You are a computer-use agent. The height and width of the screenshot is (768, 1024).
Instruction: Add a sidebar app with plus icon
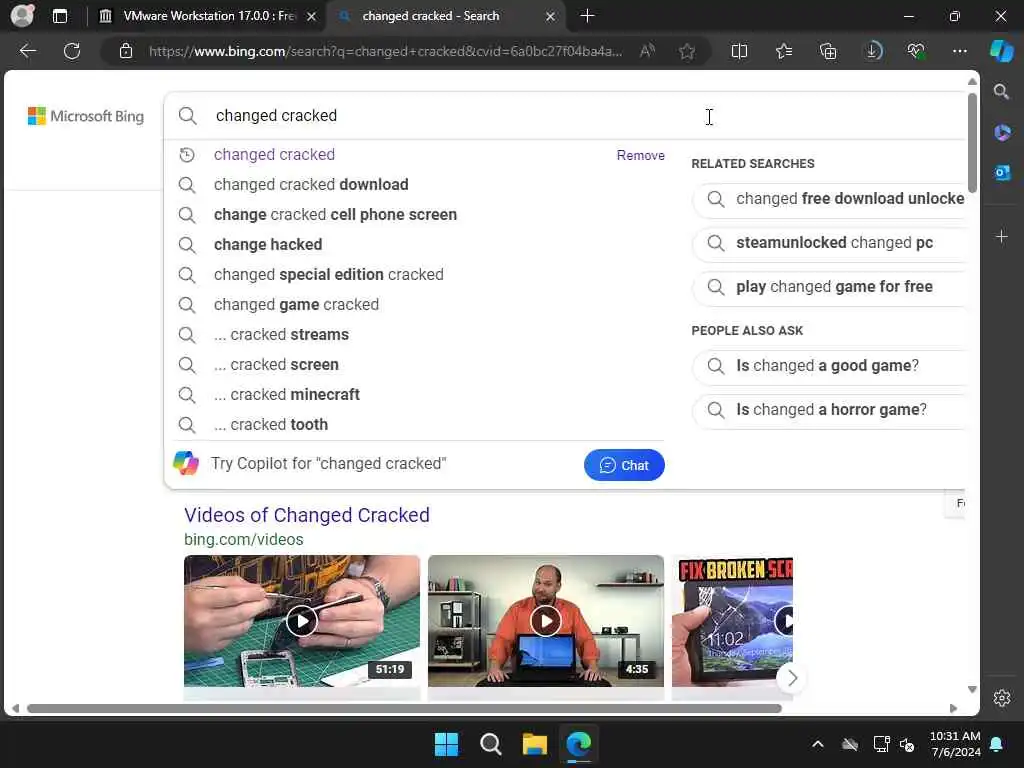(x=1002, y=236)
